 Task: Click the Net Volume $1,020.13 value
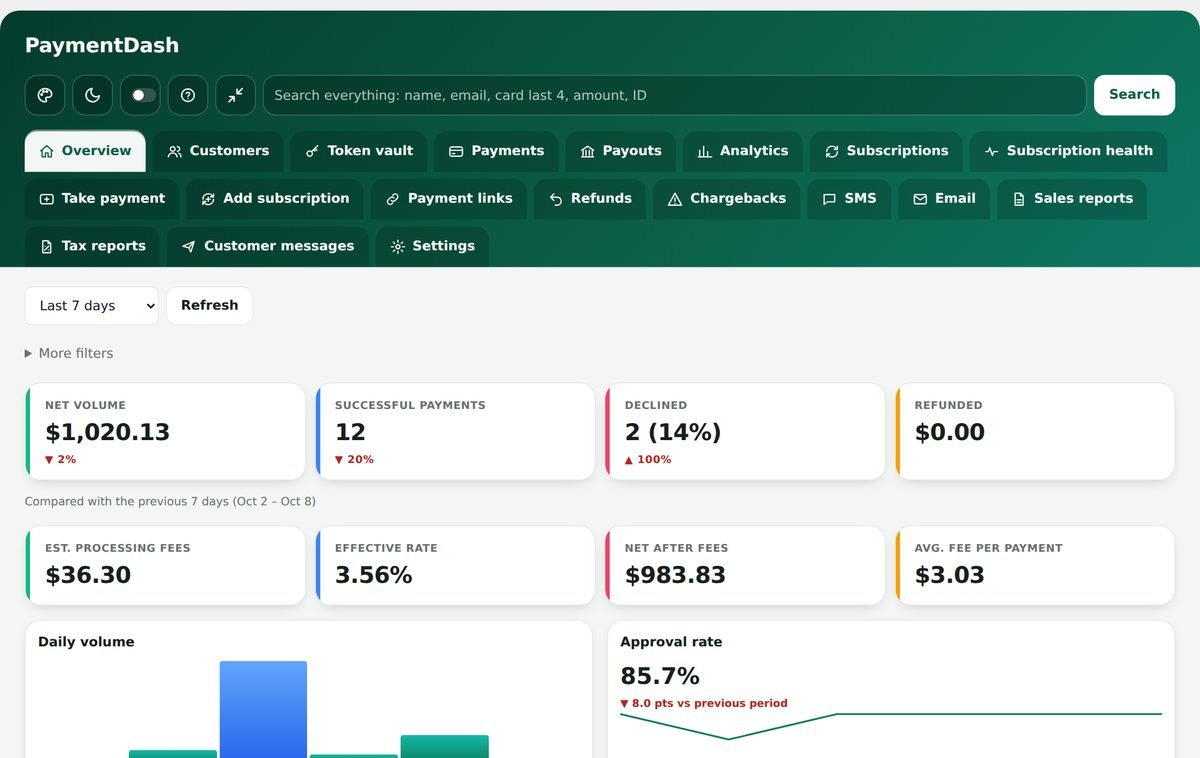pos(108,433)
